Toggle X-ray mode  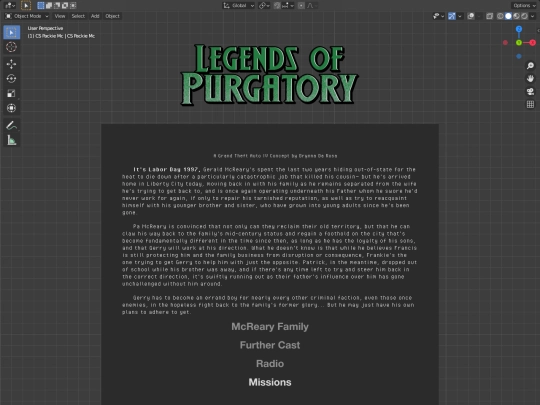[489, 16]
